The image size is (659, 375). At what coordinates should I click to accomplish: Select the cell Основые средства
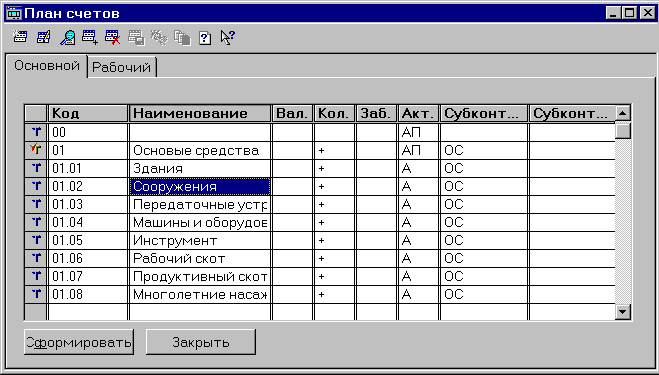(x=200, y=150)
